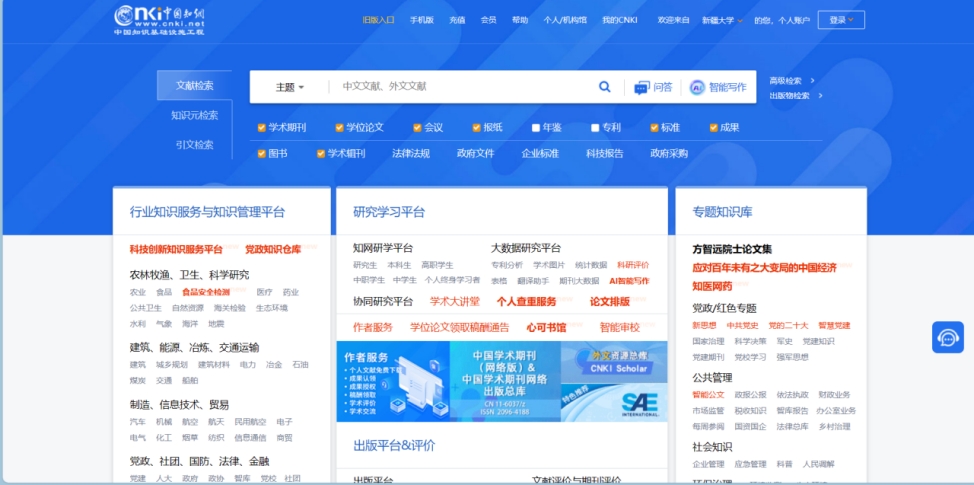974x485 pixels.
Task: Toggle the 学术期刊 checkbox
Action: [x=262, y=128]
